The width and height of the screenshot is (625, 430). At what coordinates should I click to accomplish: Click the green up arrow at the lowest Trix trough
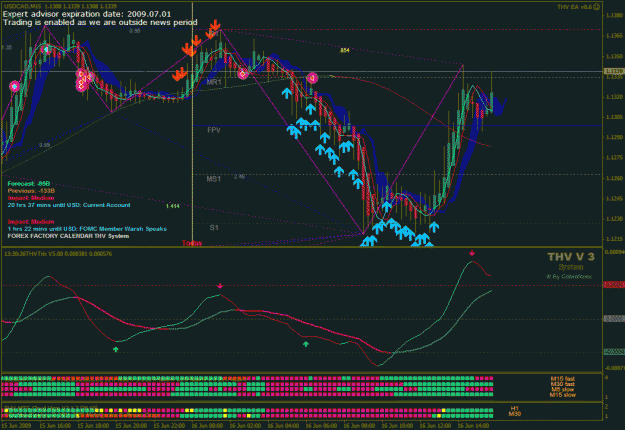point(116,349)
